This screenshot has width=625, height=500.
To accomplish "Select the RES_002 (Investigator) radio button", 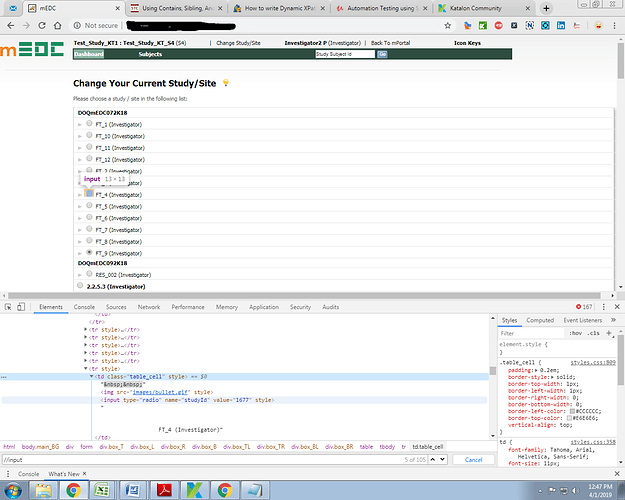I will pos(90,272).
